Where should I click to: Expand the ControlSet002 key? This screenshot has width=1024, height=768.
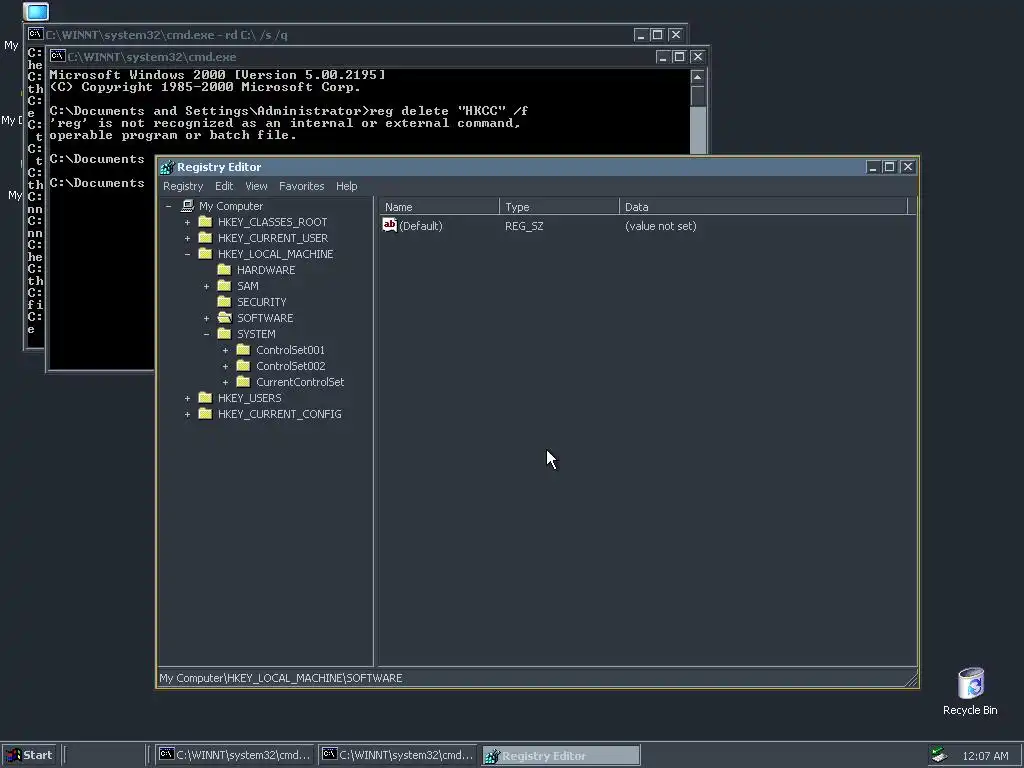[225, 366]
